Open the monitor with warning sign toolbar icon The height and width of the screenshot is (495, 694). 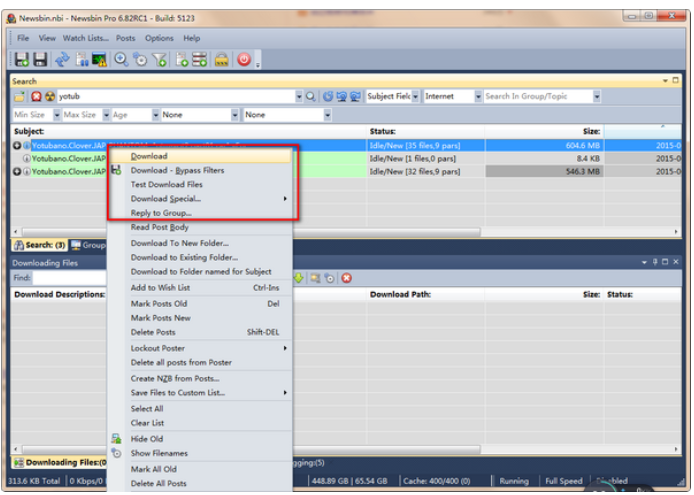coord(99,59)
